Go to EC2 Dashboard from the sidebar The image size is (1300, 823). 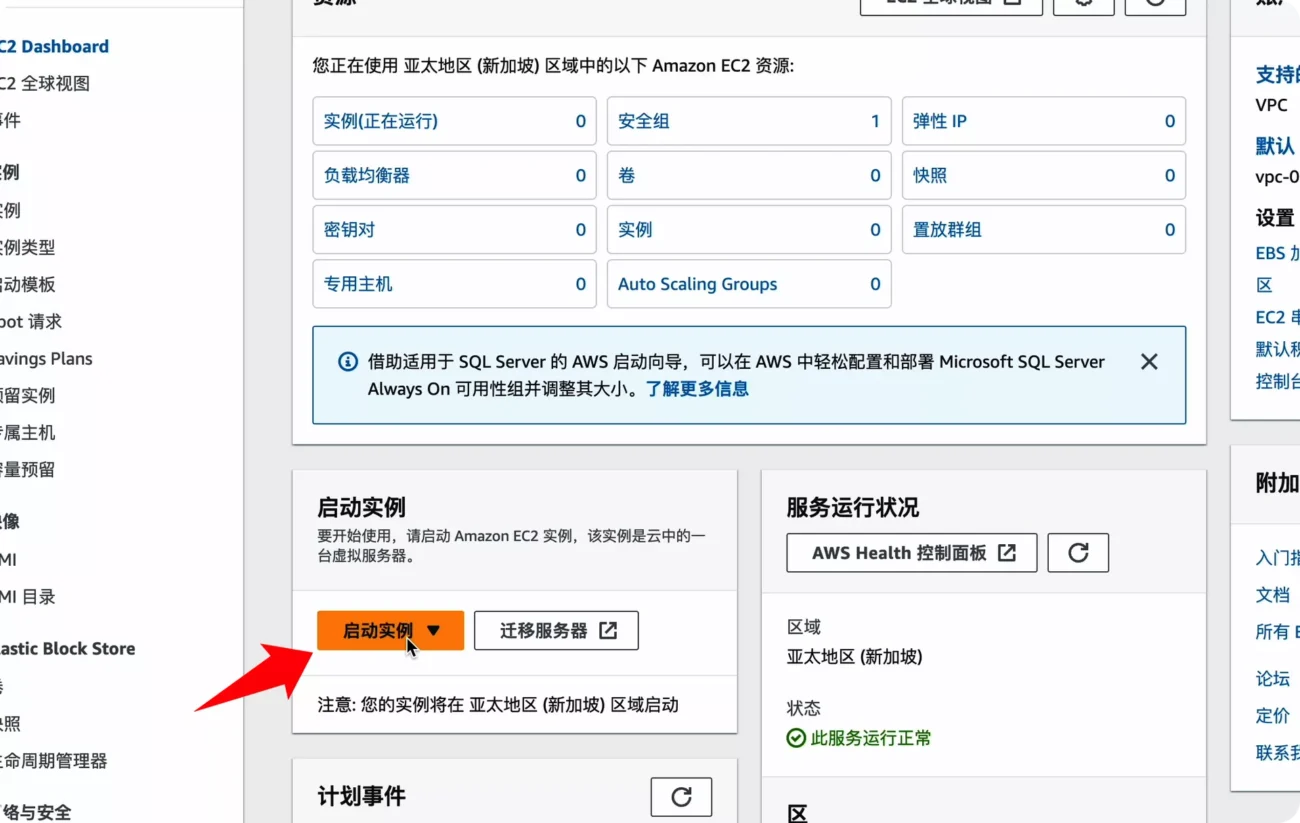[x=52, y=46]
